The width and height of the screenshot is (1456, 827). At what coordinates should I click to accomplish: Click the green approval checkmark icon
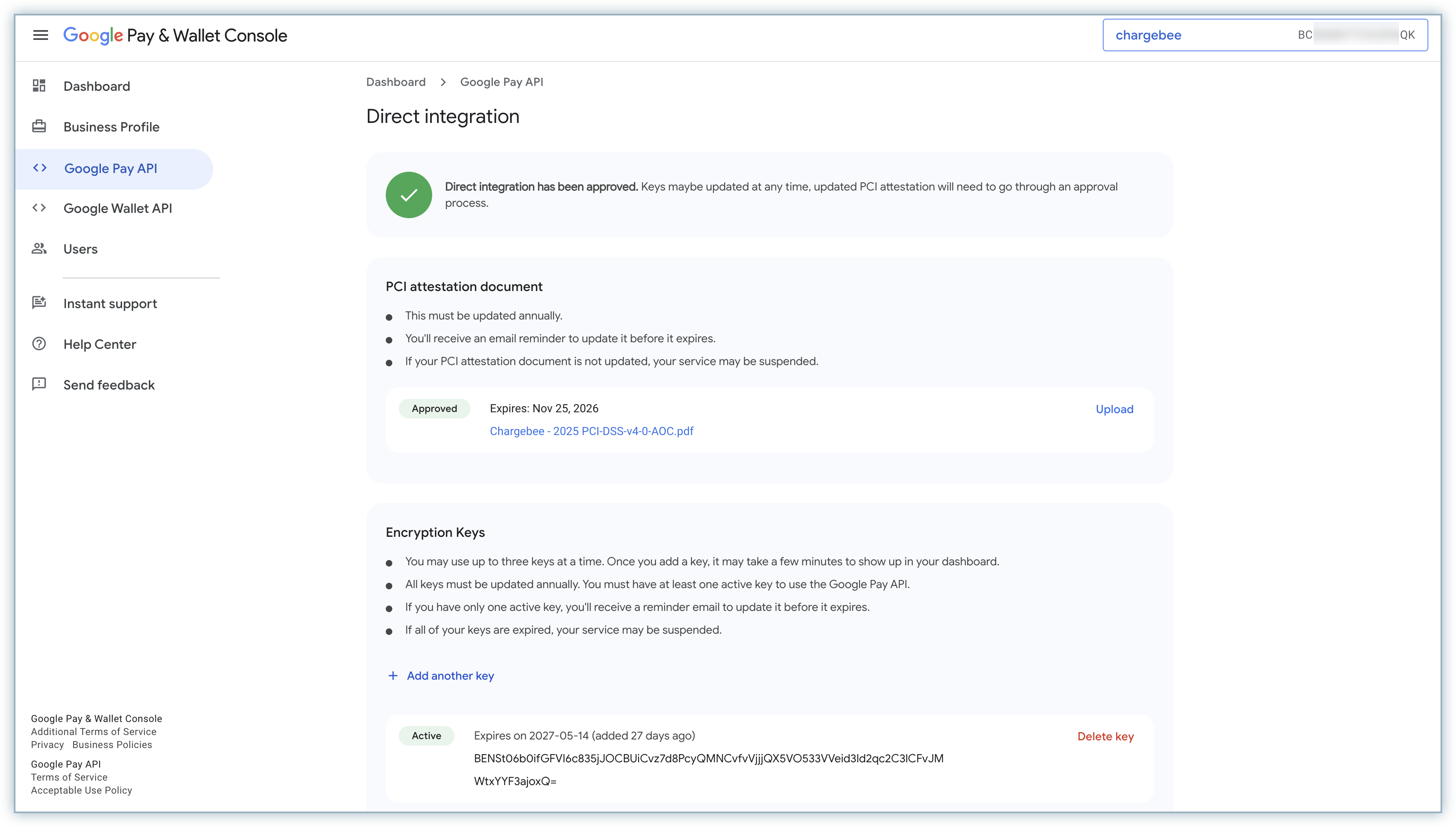409,195
